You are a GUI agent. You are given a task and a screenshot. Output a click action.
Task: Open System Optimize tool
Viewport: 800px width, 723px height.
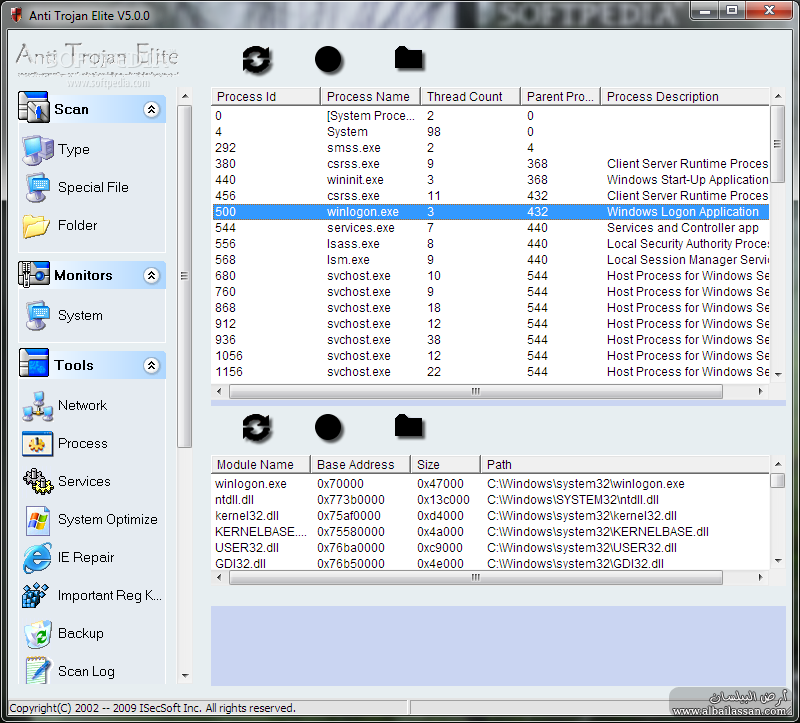point(107,519)
